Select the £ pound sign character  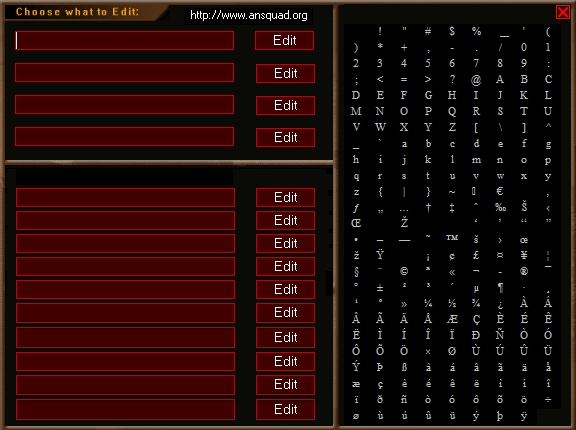point(476,255)
